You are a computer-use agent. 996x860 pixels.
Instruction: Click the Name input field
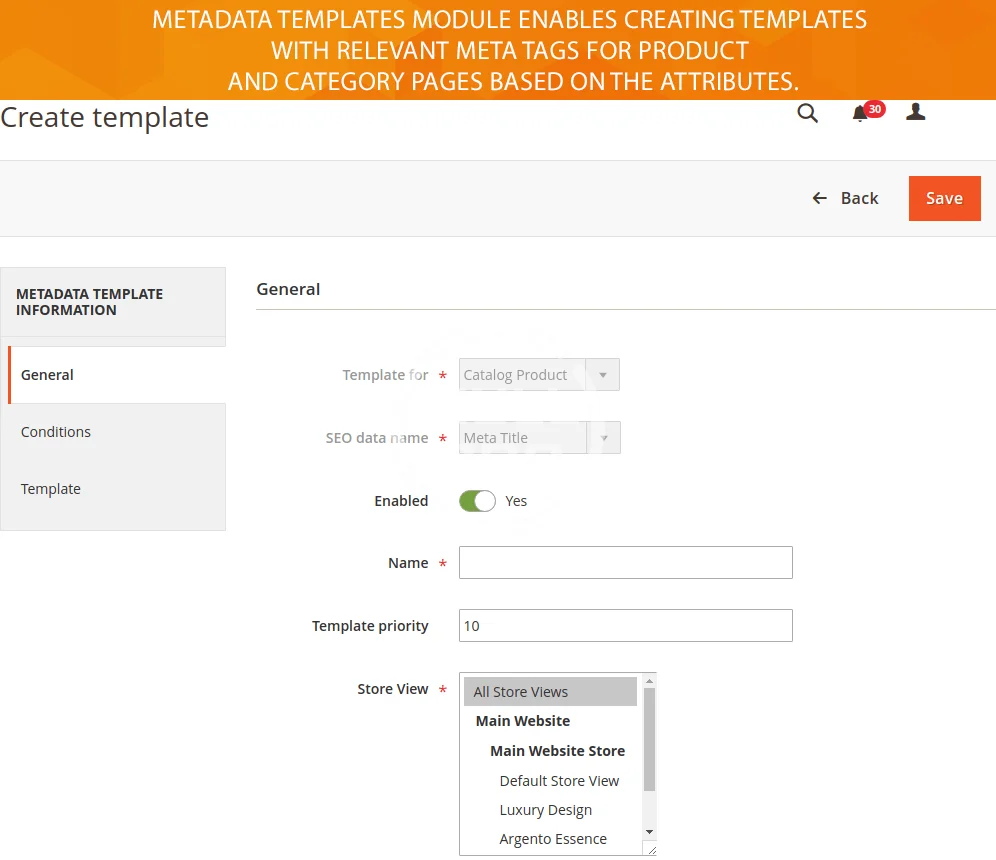pyautogui.click(x=625, y=563)
